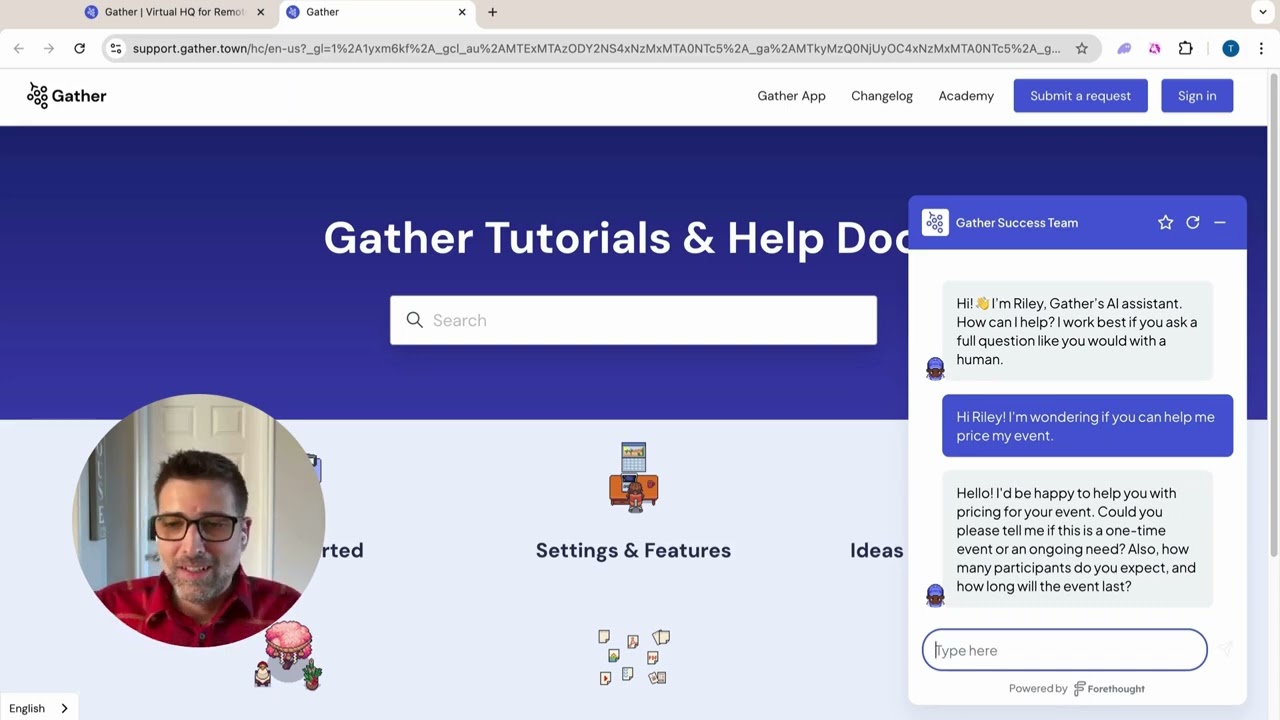Screen dimensions: 1280x720
Task: Open a new browser tab with the plus icon
Action: click(x=492, y=12)
